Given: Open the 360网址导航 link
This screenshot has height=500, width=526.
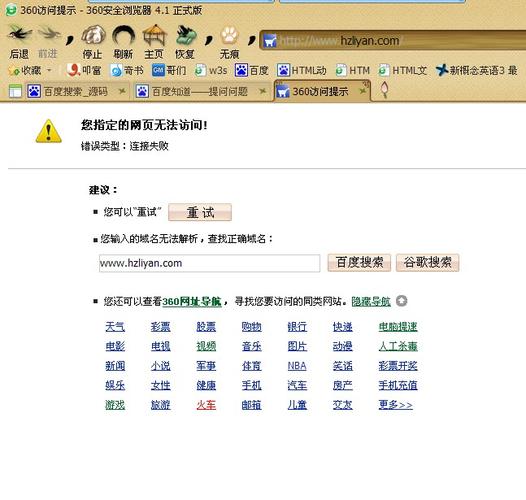Looking at the screenshot, I should (192, 301).
